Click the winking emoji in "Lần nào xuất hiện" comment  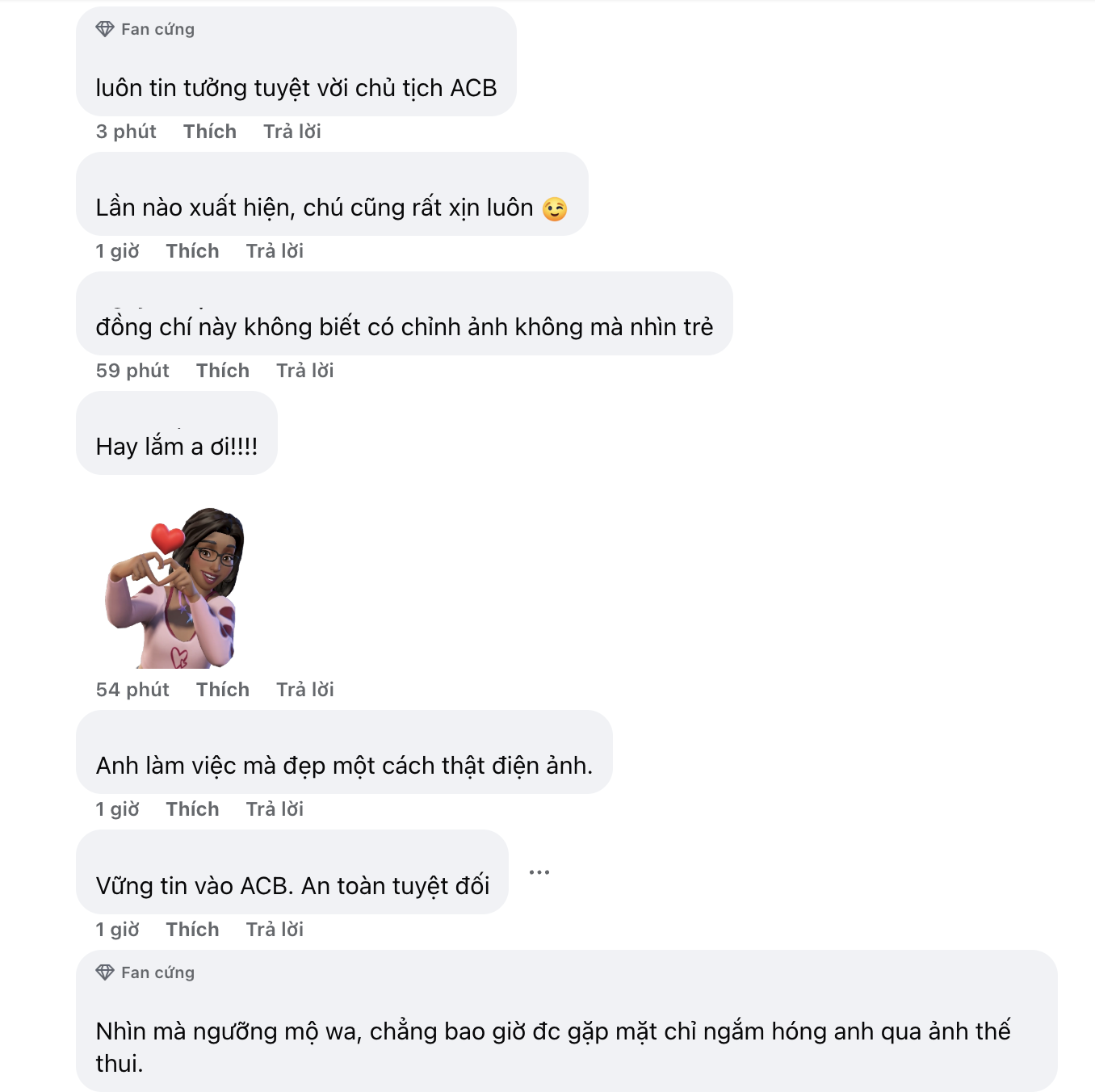(x=555, y=209)
